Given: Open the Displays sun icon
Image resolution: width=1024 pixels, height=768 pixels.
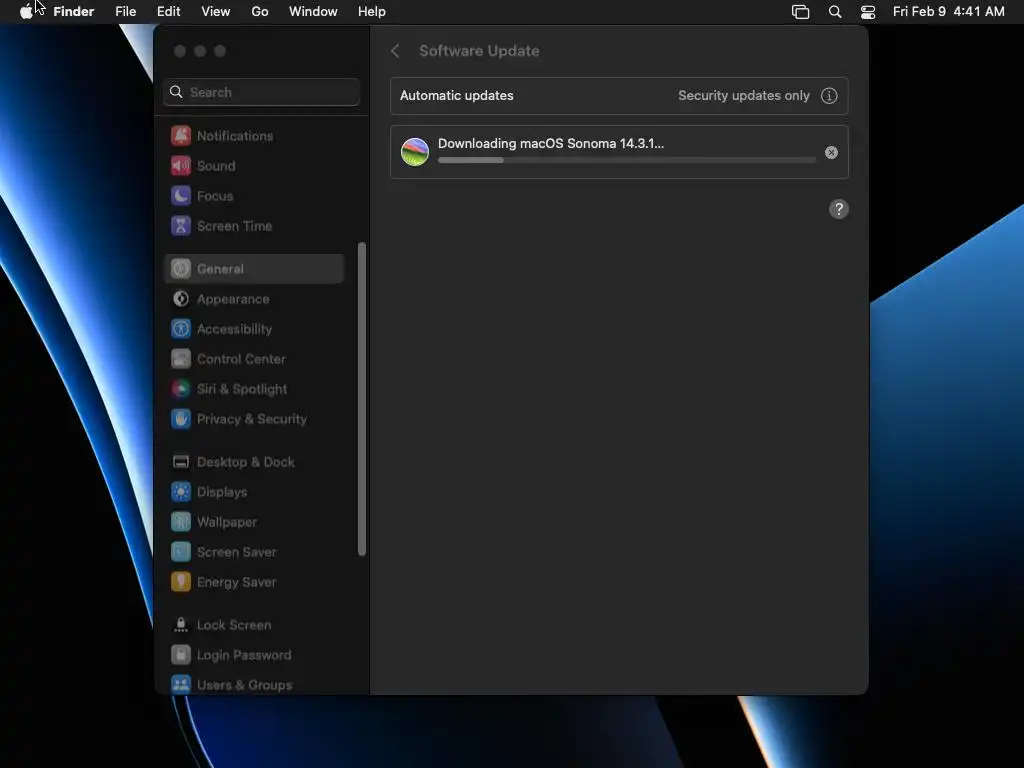Looking at the screenshot, I should point(181,492).
